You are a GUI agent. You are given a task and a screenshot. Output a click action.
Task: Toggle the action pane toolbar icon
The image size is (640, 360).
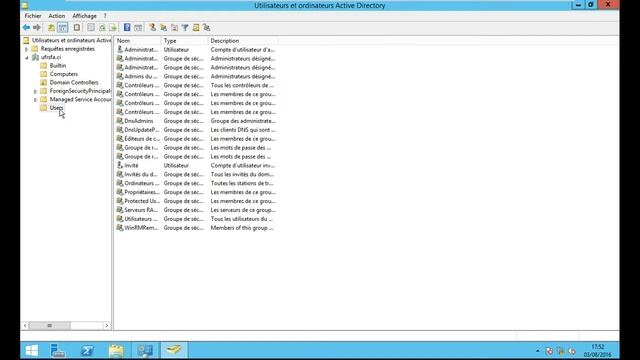[x=138, y=27]
